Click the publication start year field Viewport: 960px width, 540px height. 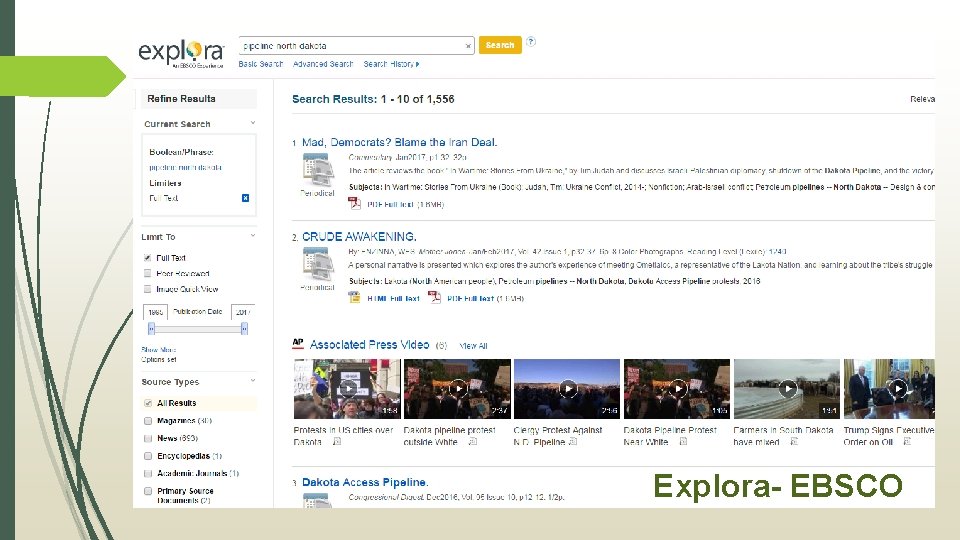pyautogui.click(x=156, y=312)
